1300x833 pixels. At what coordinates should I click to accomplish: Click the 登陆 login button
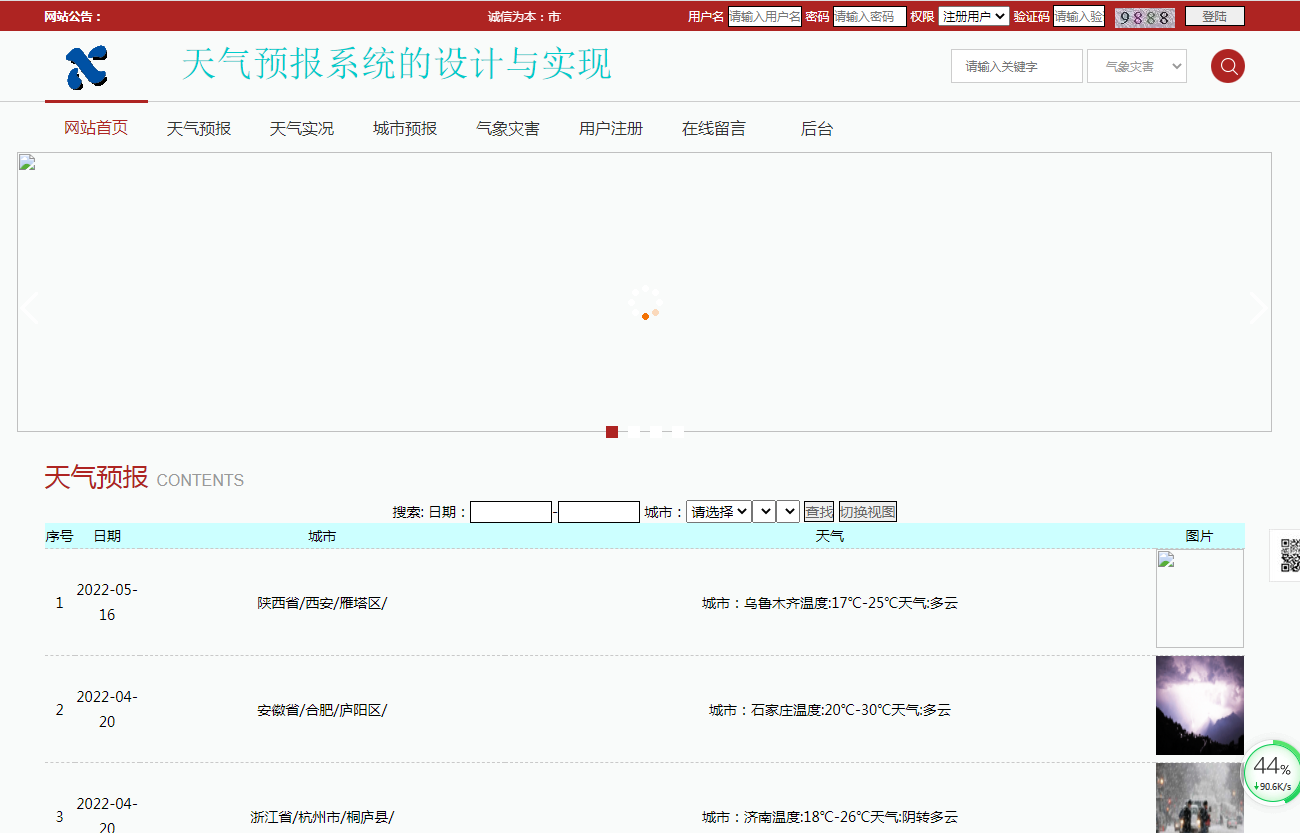[x=1214, y=17]
